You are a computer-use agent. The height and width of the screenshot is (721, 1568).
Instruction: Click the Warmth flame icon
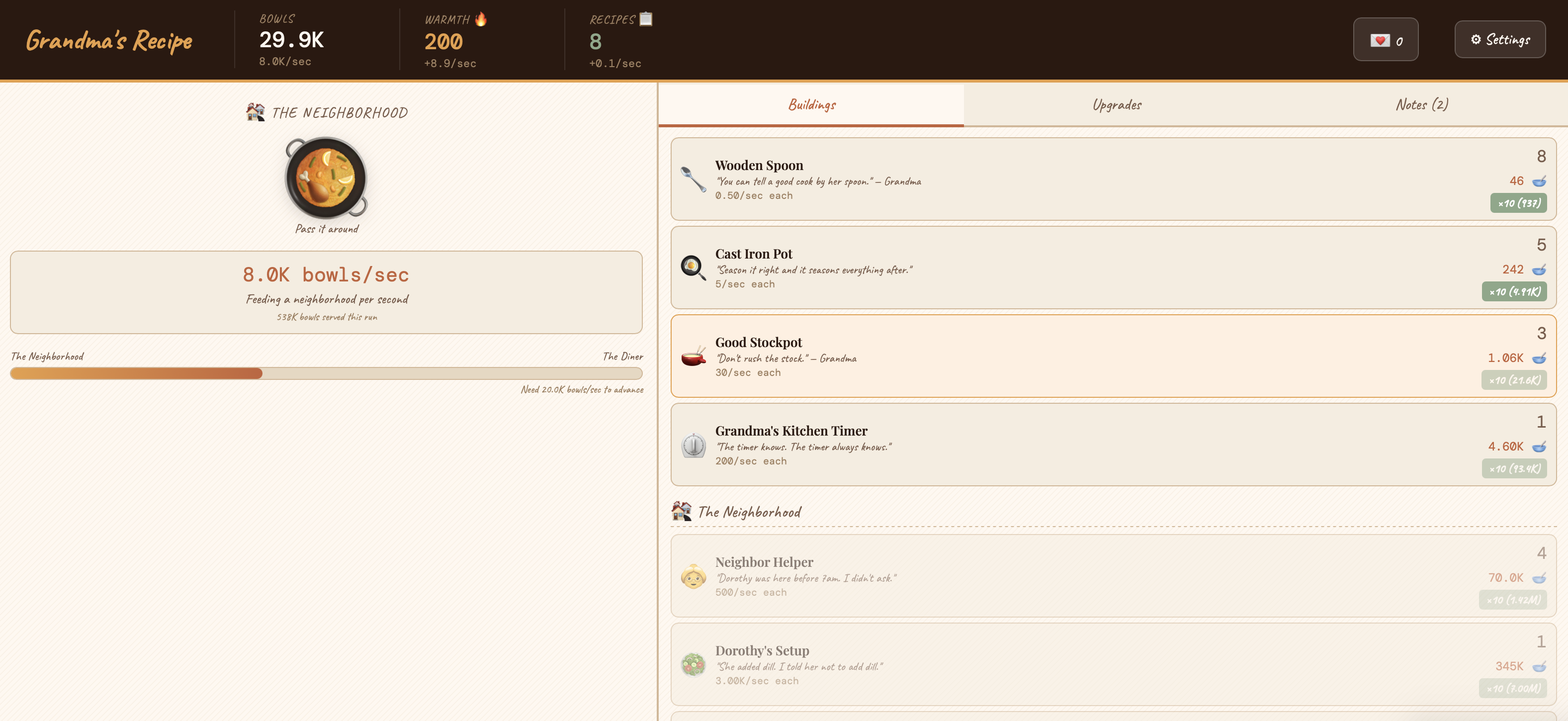pyautogui.click(x=481, y=19)
